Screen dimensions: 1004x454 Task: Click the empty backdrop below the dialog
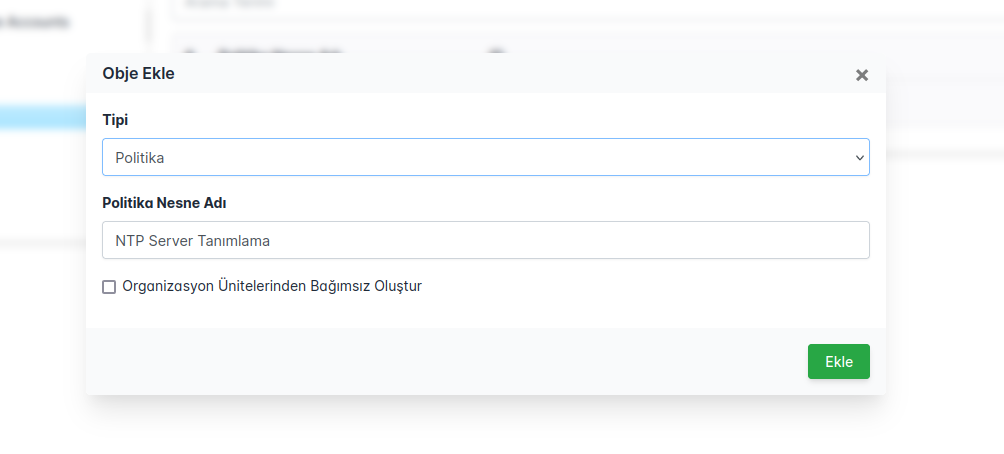click(x=500, y=428)
